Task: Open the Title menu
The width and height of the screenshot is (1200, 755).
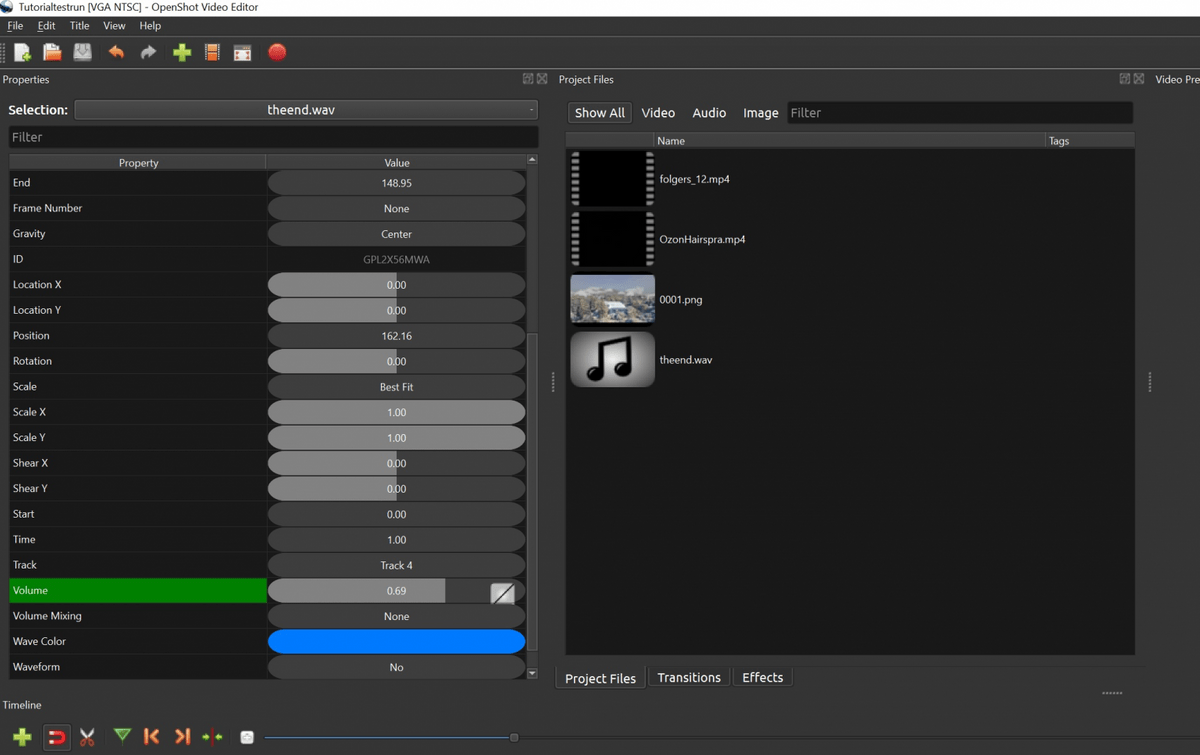Action: 79,25
